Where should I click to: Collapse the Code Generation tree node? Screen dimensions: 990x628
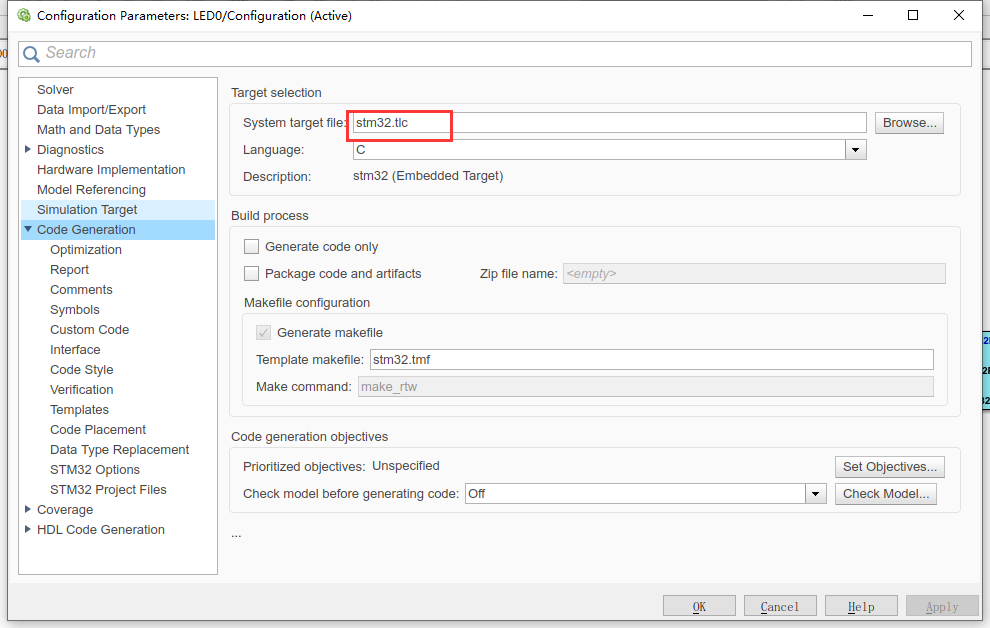point(28,229)
